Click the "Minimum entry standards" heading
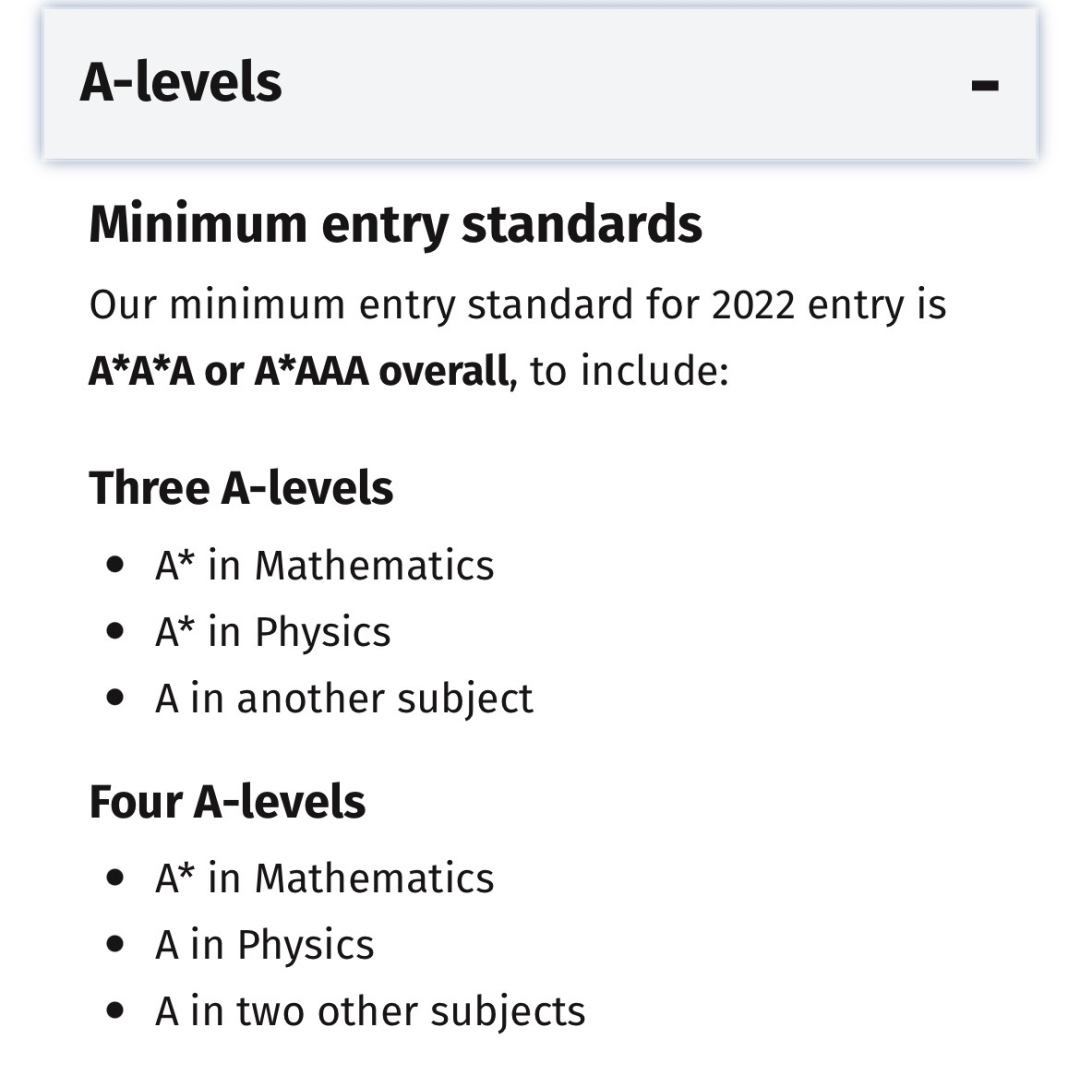Viewport: 1080px width, 1087px height. pyautogui.click(x=395, y=224)
